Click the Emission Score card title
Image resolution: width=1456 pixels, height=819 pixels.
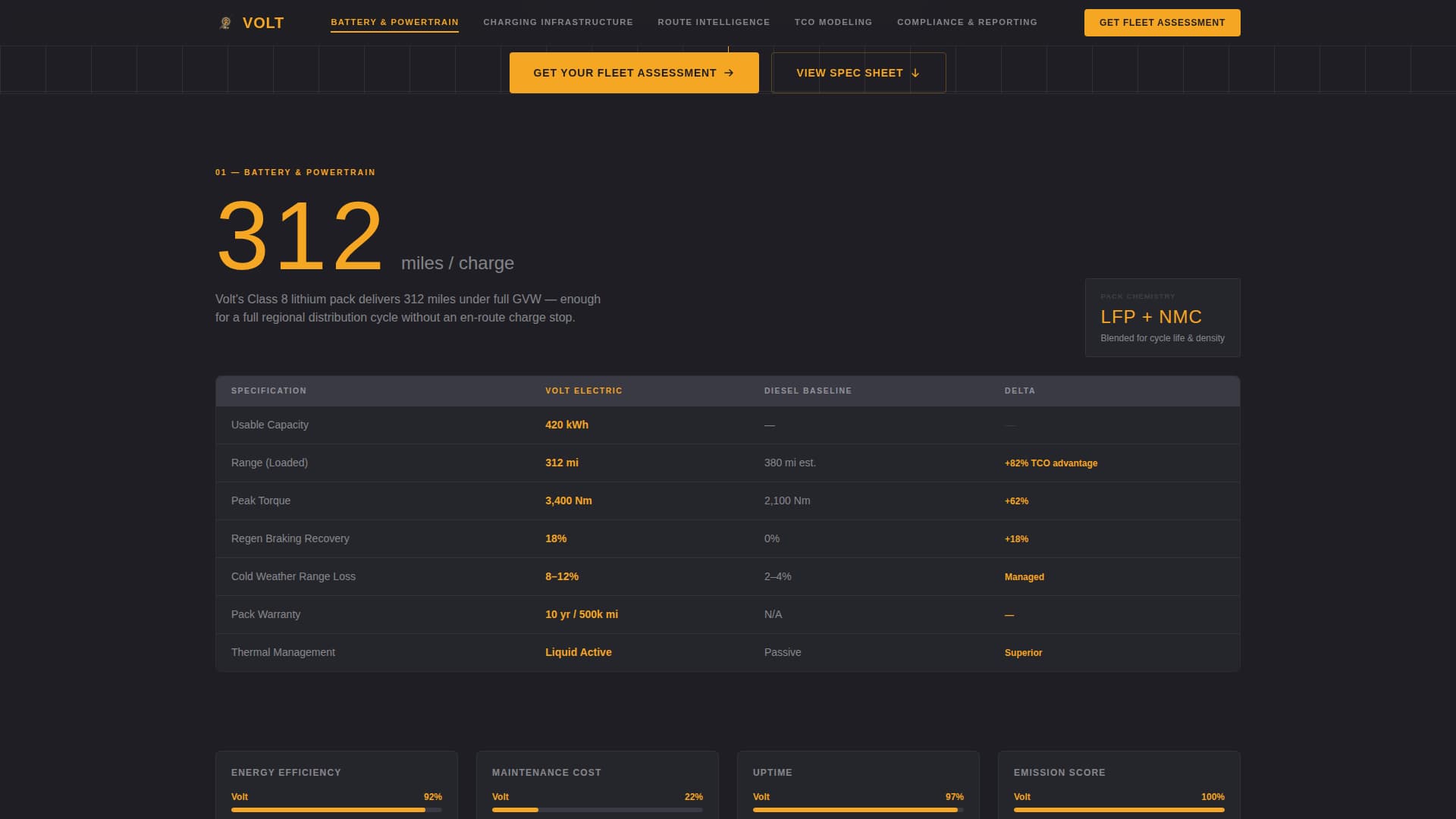(x=1059, y=773)
